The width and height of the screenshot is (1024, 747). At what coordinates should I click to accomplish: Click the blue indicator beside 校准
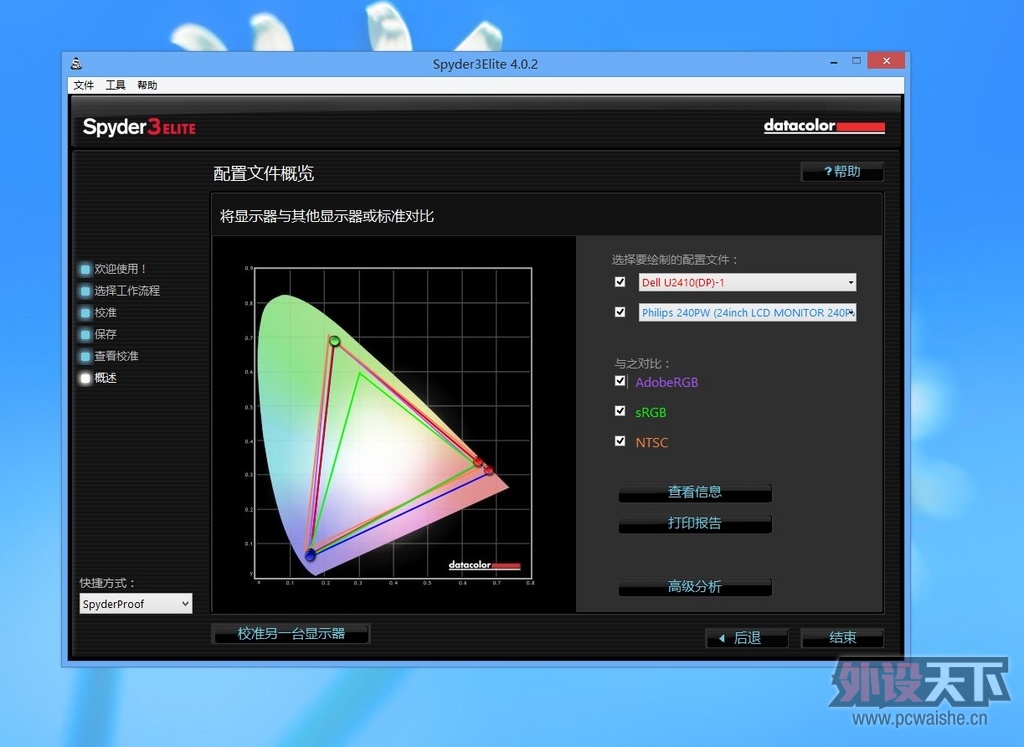[85, 313]
